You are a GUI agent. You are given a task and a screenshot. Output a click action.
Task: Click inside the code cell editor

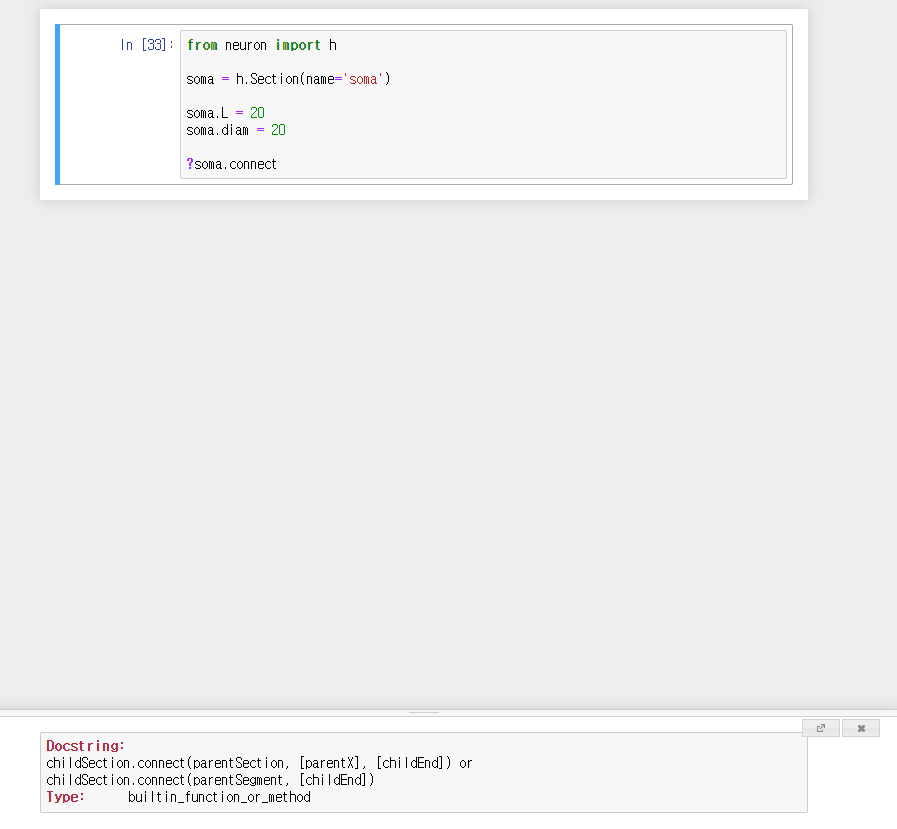483,105
